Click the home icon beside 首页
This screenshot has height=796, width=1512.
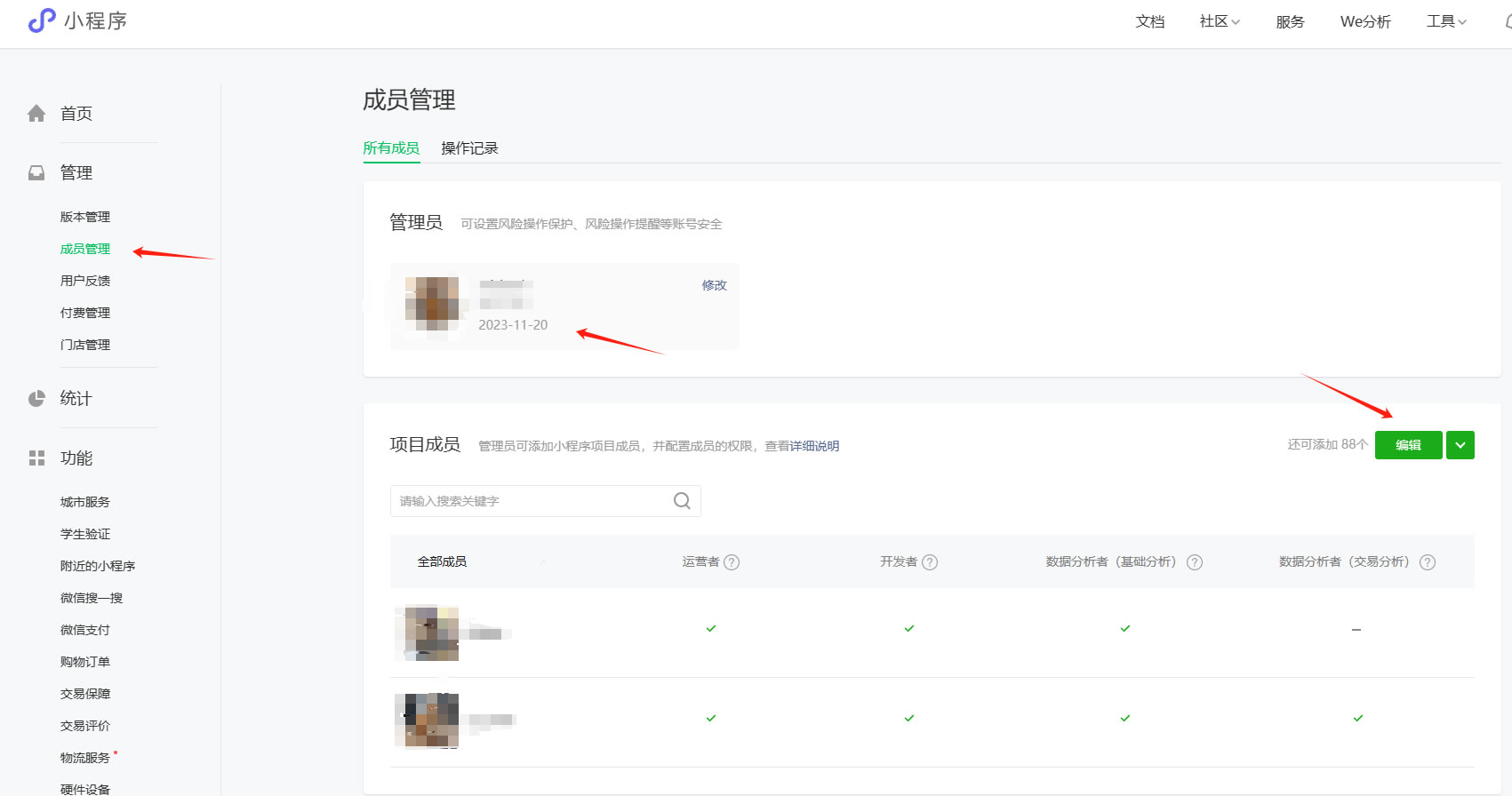(x=36, y=114)
